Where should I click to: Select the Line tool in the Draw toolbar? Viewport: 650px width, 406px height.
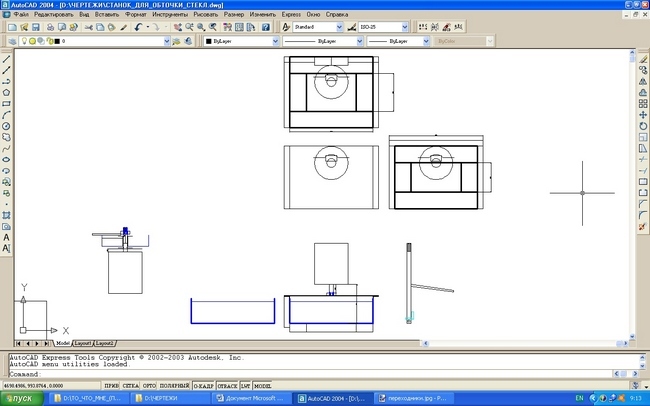(x=6, y=59)
